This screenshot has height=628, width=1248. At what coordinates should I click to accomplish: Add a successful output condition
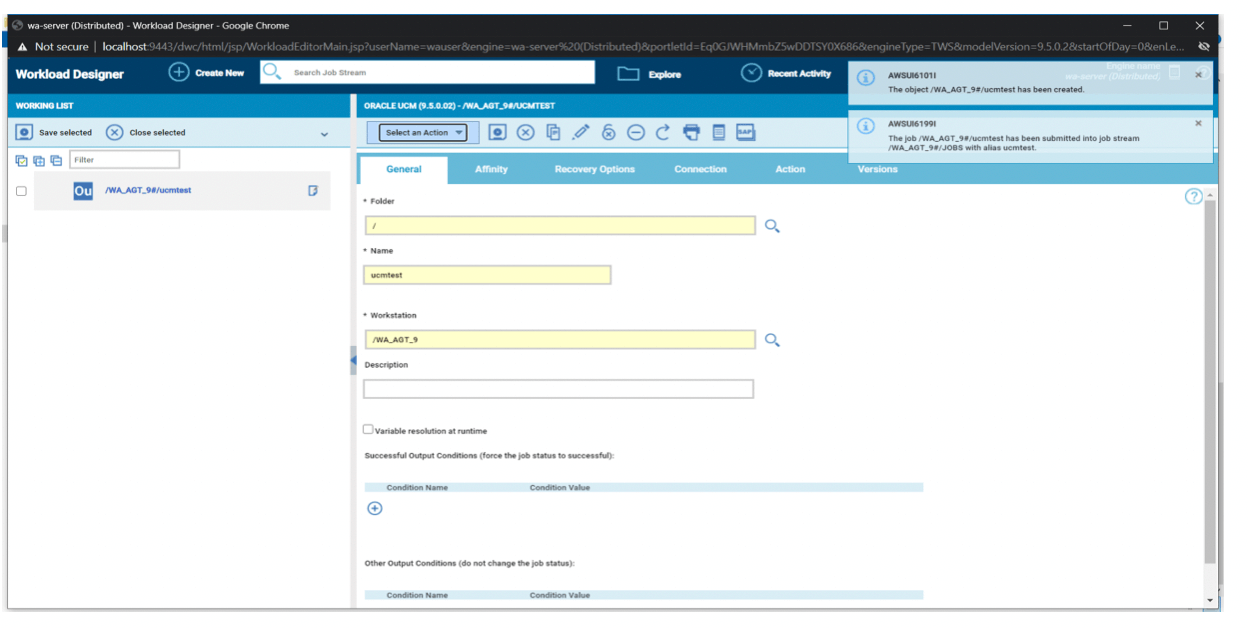[x=375, y=508]
